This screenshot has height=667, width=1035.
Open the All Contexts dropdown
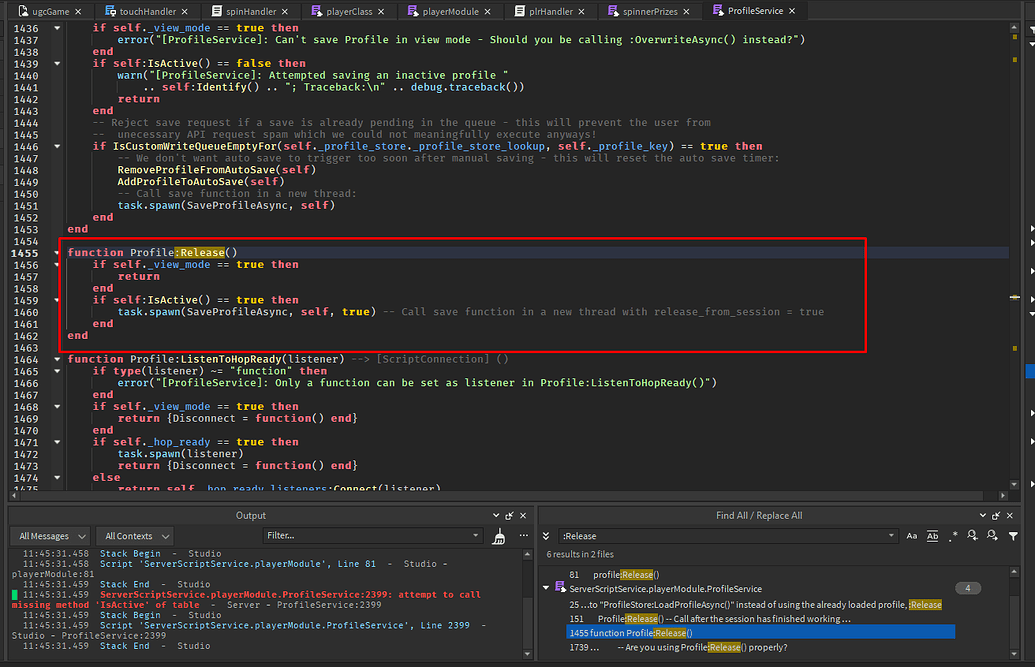click(134, 535)
